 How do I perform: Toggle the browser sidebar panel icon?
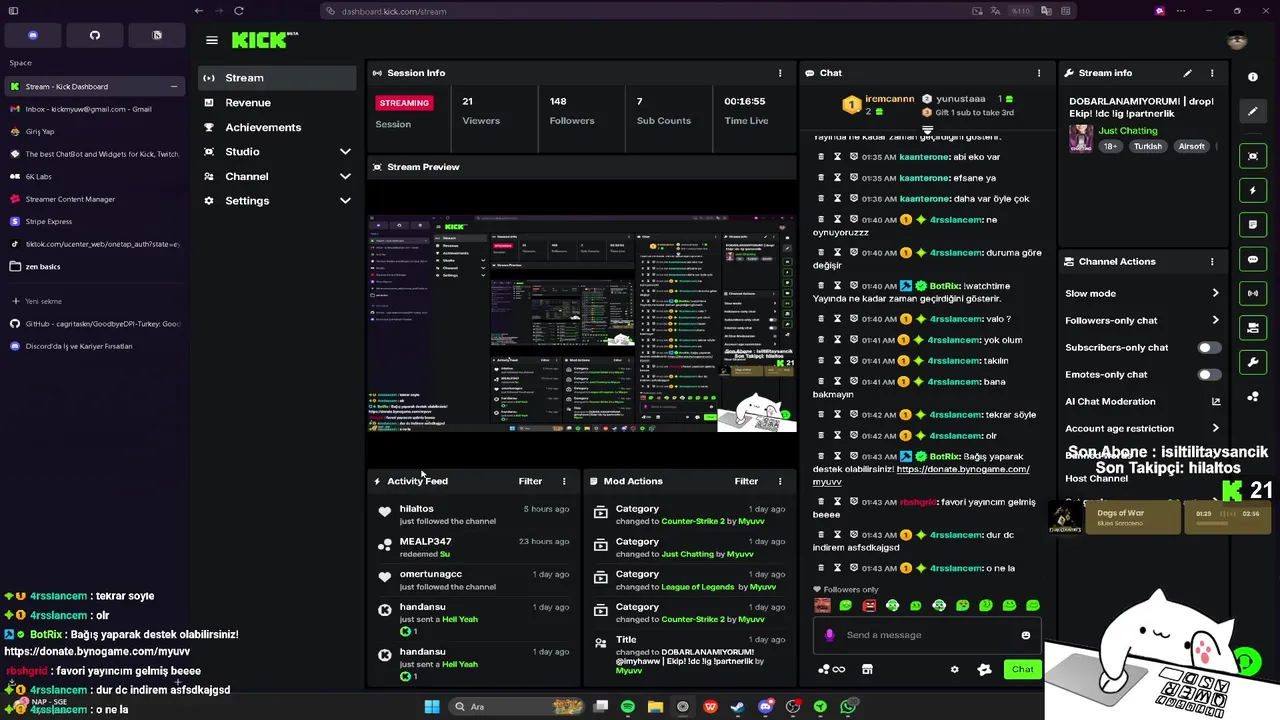[x=14, y=11]
